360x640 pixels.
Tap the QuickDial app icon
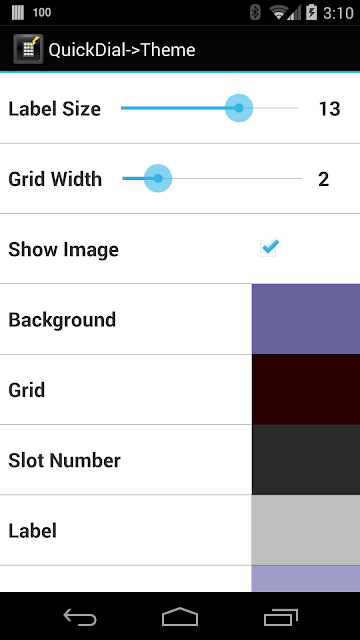pos(28,49)
